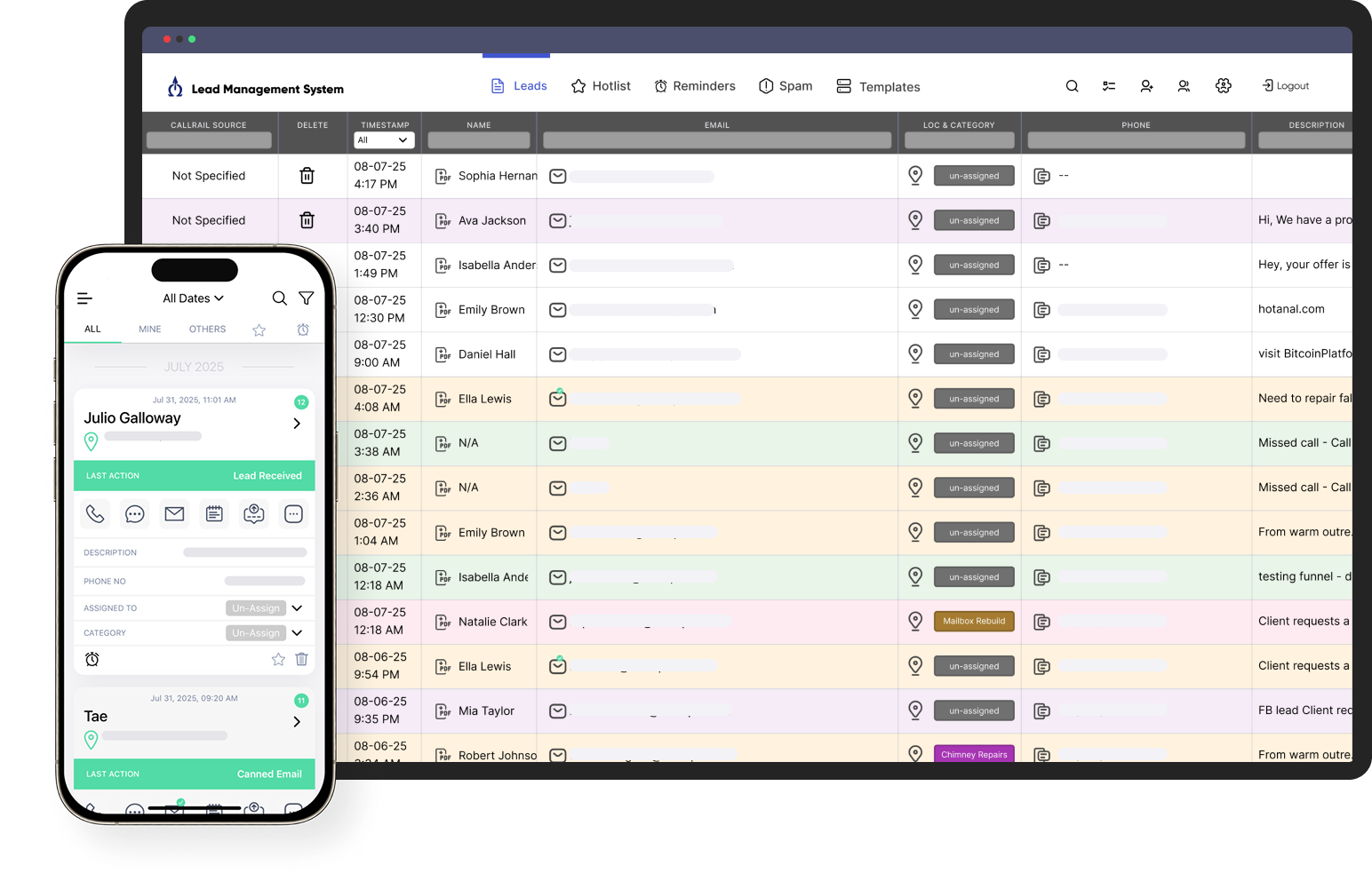The image size is (1372, 881).
Task: Open the account settings gear icon
Action: pyautogui.click(x=1224, y=86)
